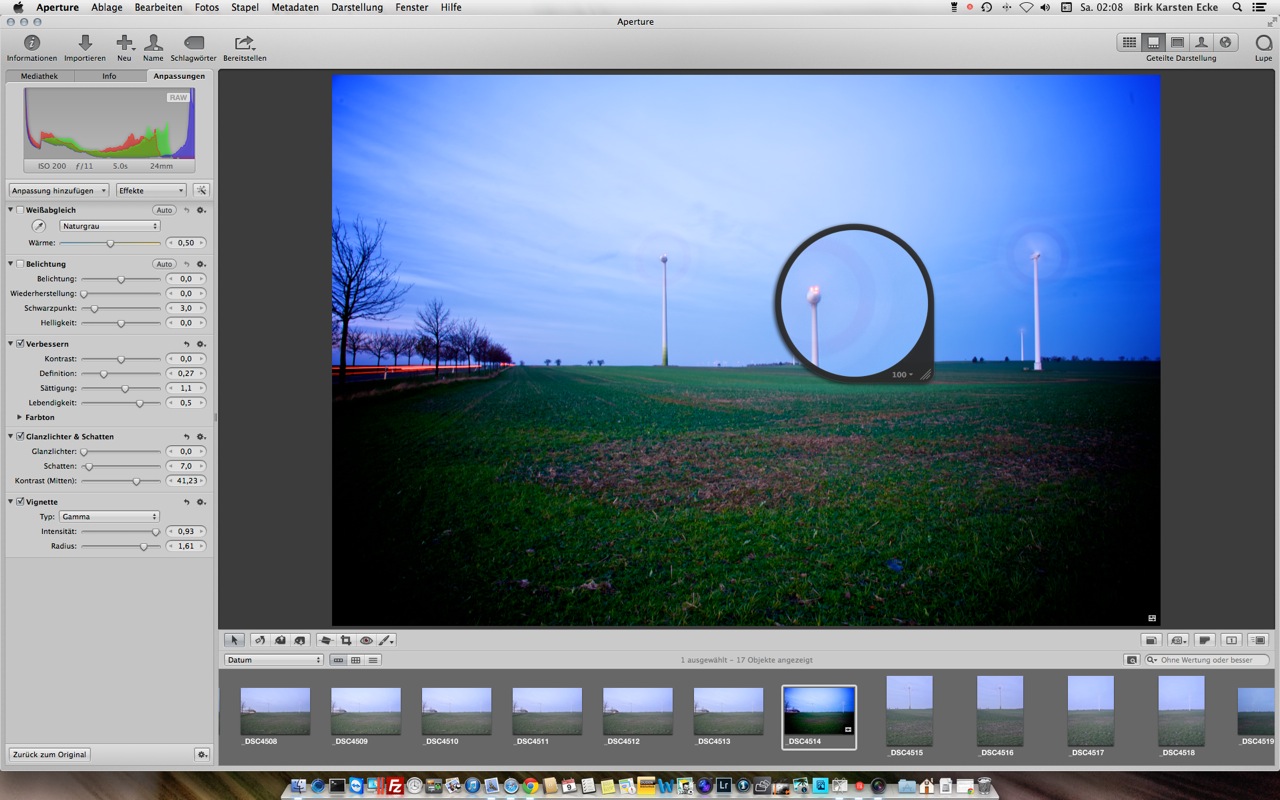Viewport: 1280px width, 800px height.
Task: Switch to browser grid view
Action: coord(1129,43)
